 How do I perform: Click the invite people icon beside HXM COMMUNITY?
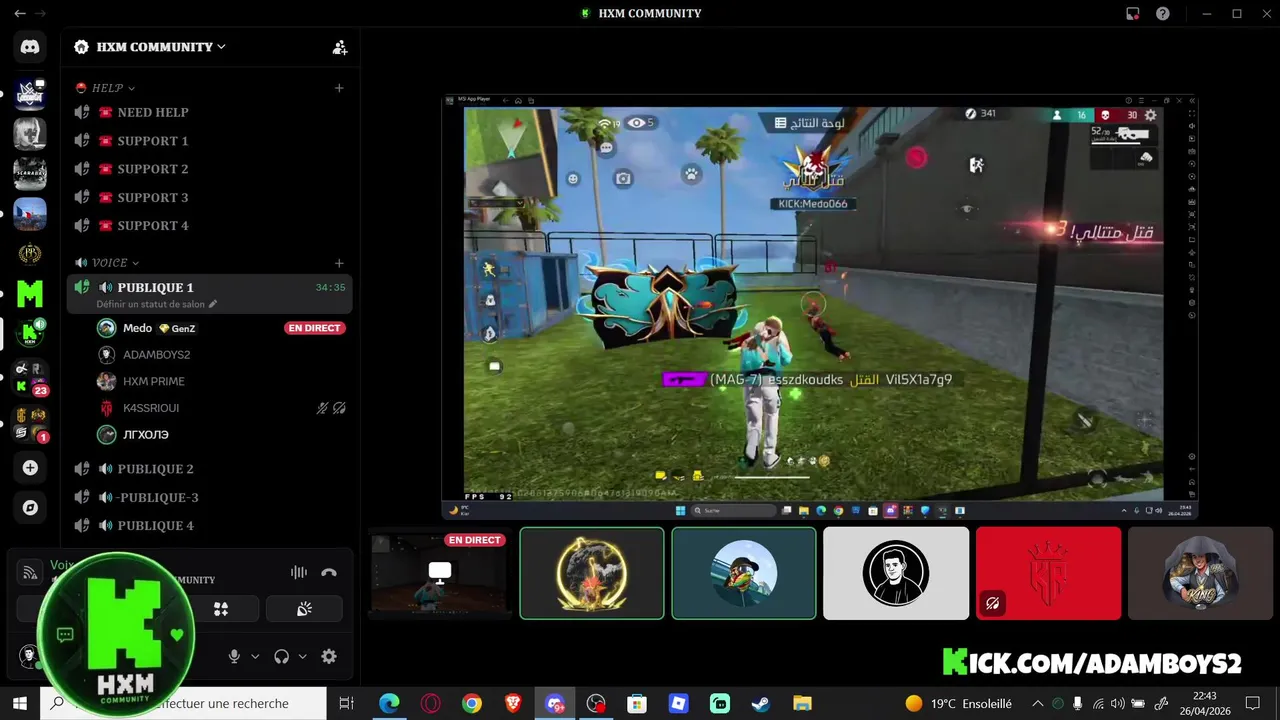(x=340, y=47)
